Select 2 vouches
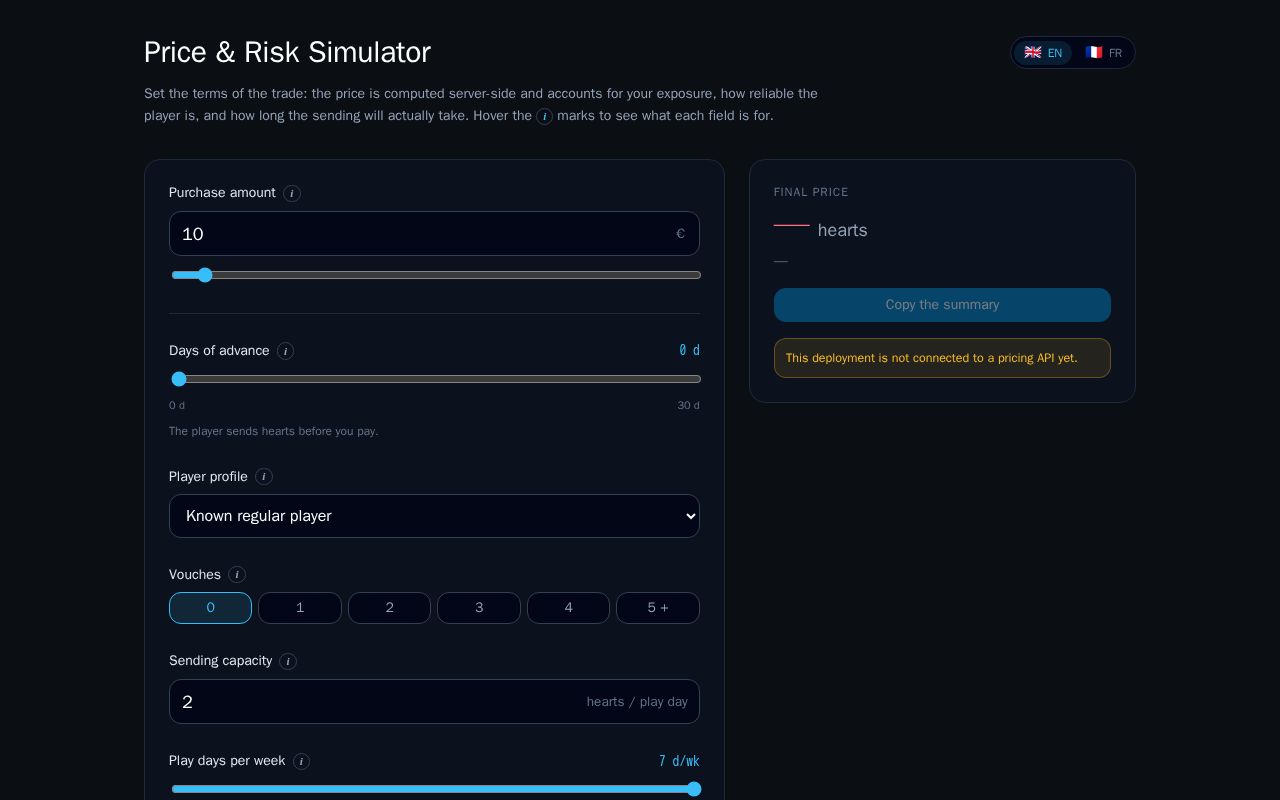Viewport: 1280px width, 800px height. [389, 608]
